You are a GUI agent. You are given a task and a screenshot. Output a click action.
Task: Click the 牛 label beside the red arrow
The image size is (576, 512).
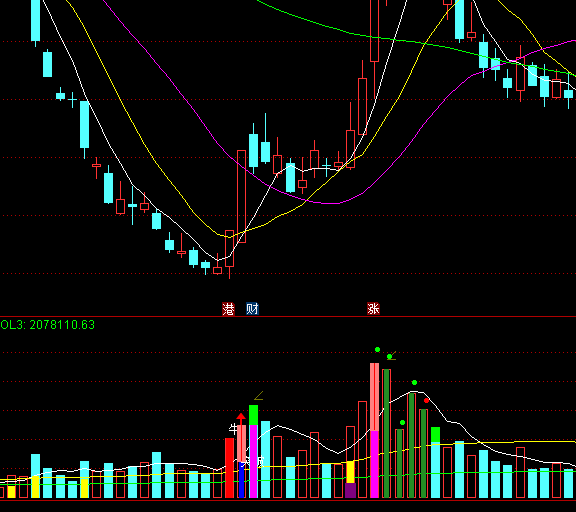click(x=233, y=429)
